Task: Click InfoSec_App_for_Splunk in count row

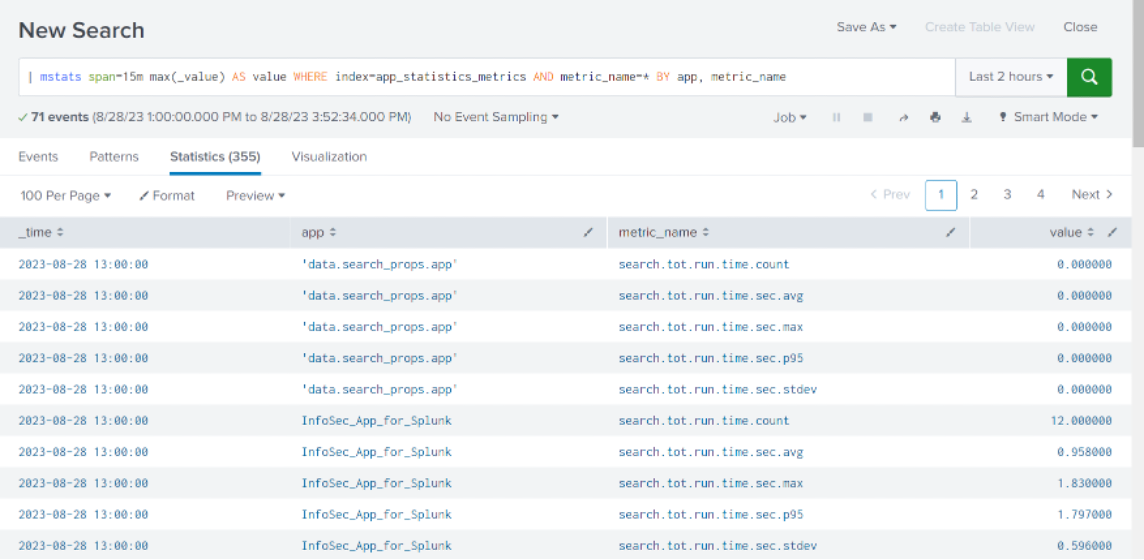Action: 376,421
